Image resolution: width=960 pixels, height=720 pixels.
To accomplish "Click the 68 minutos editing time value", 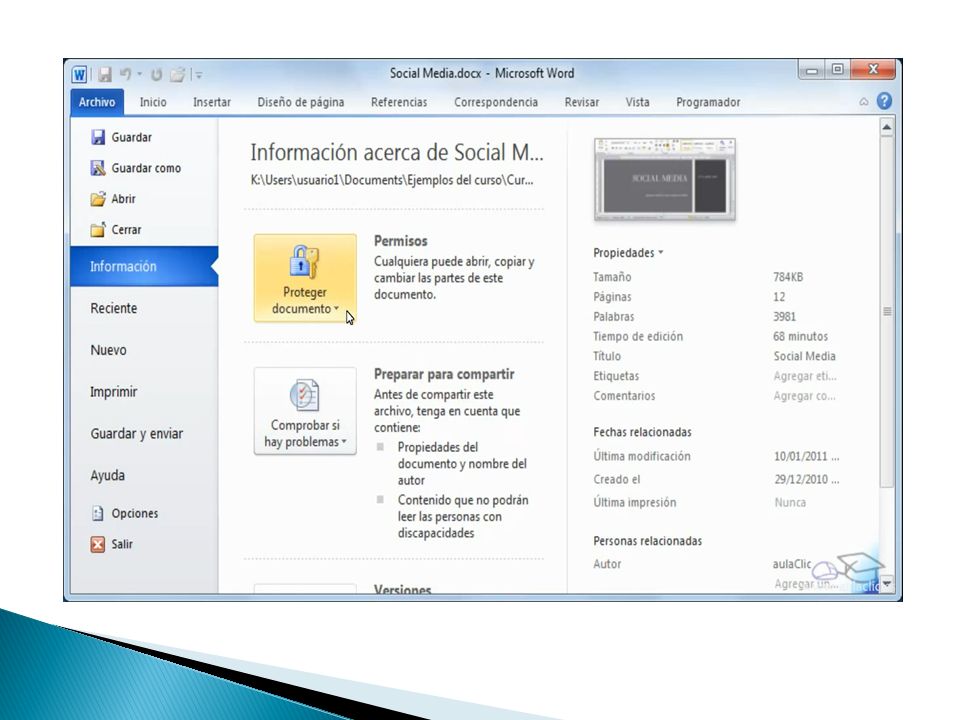I will point(800,336).
